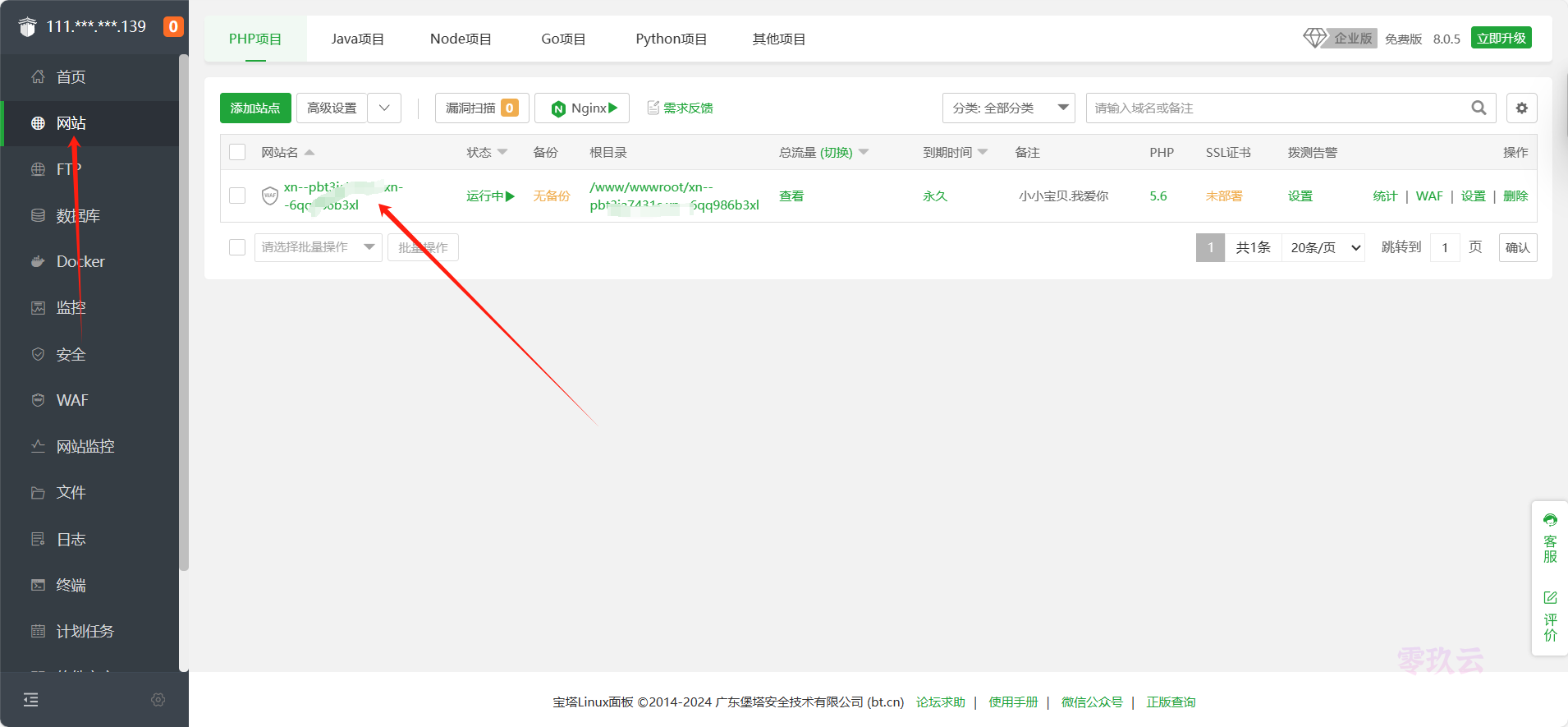Sort the 到期时间 column arrow

coord(983,152)
